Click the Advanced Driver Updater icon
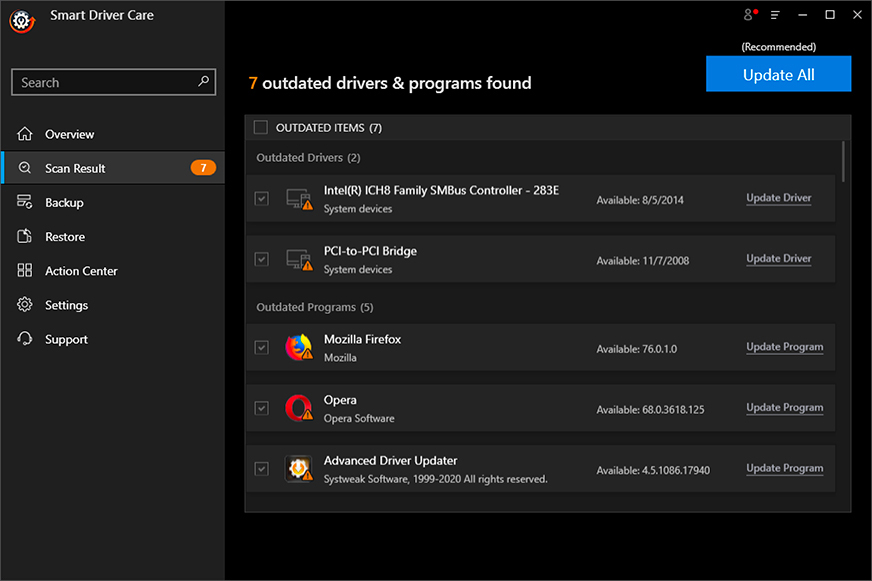The width and height of the screenshot is (872, 581). tap(298, 468)
